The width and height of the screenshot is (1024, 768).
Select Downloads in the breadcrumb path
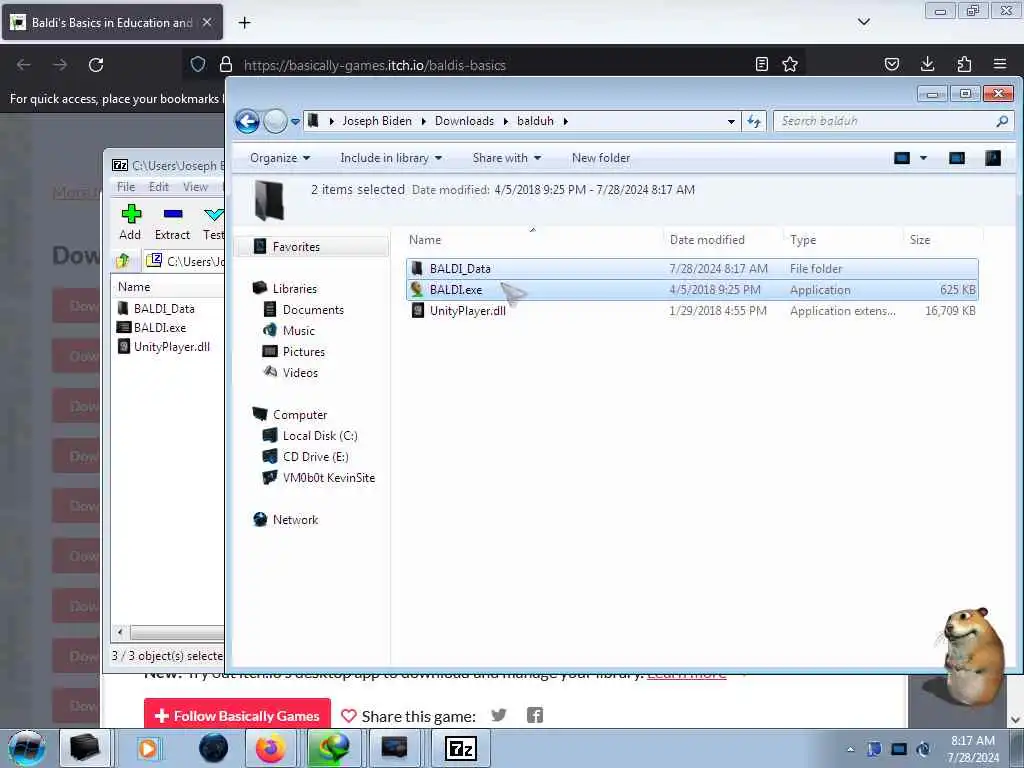[464, 121]
